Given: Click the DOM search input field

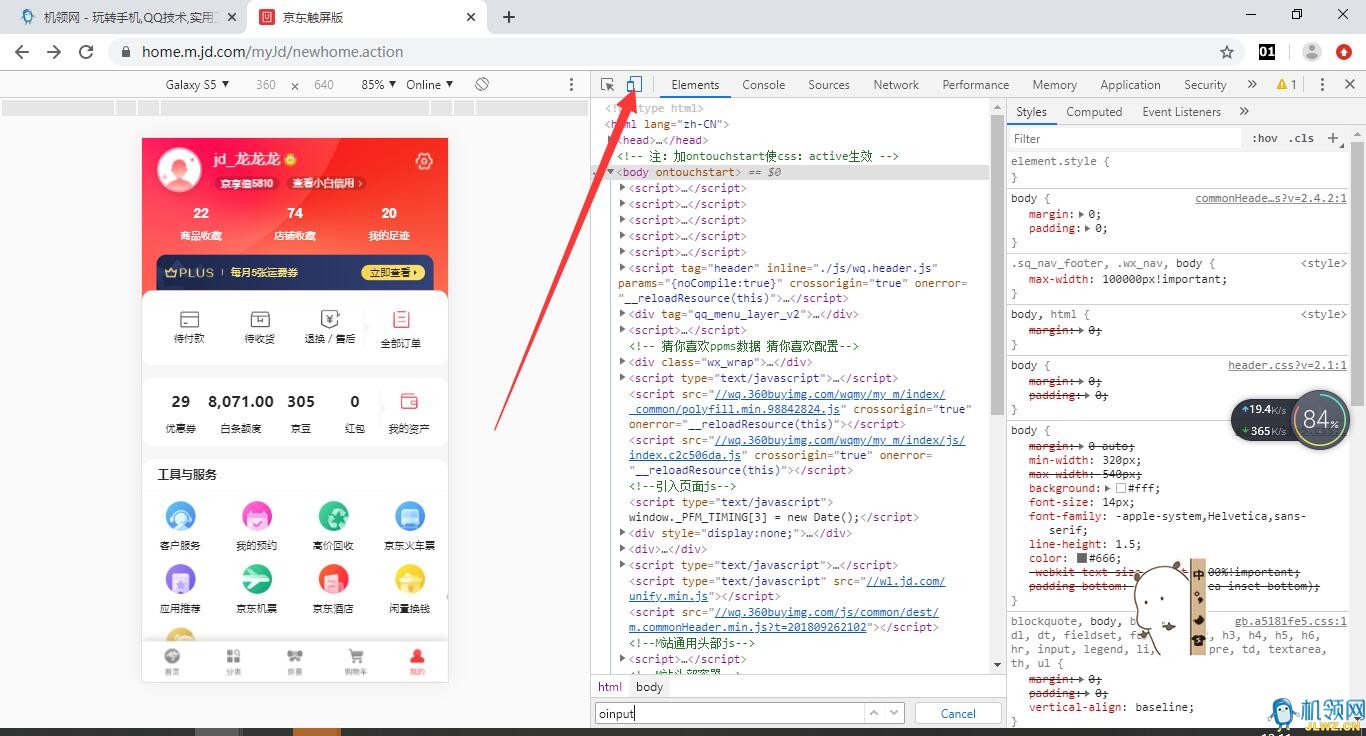Looking at the screenshot, I should [x=729, y=713].
